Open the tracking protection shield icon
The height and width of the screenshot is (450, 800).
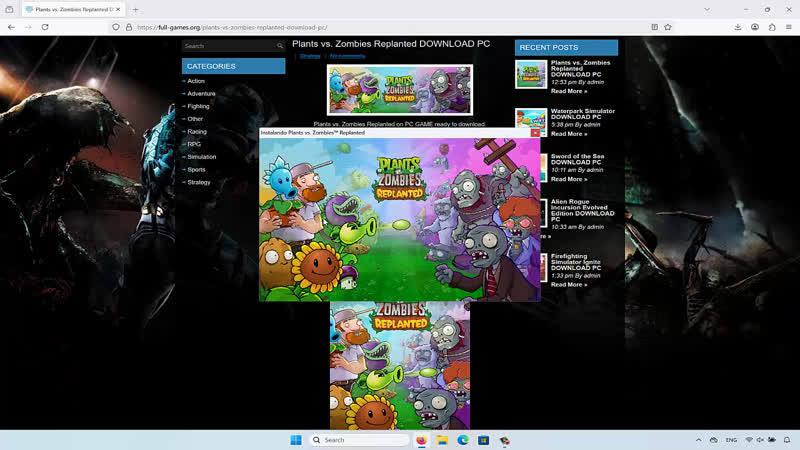(116, 27)
